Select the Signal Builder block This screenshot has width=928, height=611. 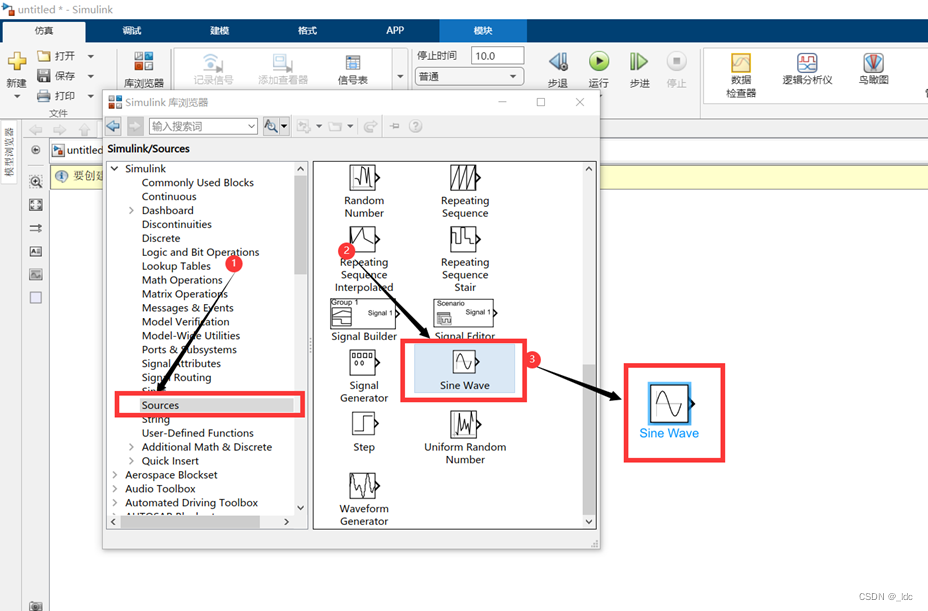(x=363, y=320)
